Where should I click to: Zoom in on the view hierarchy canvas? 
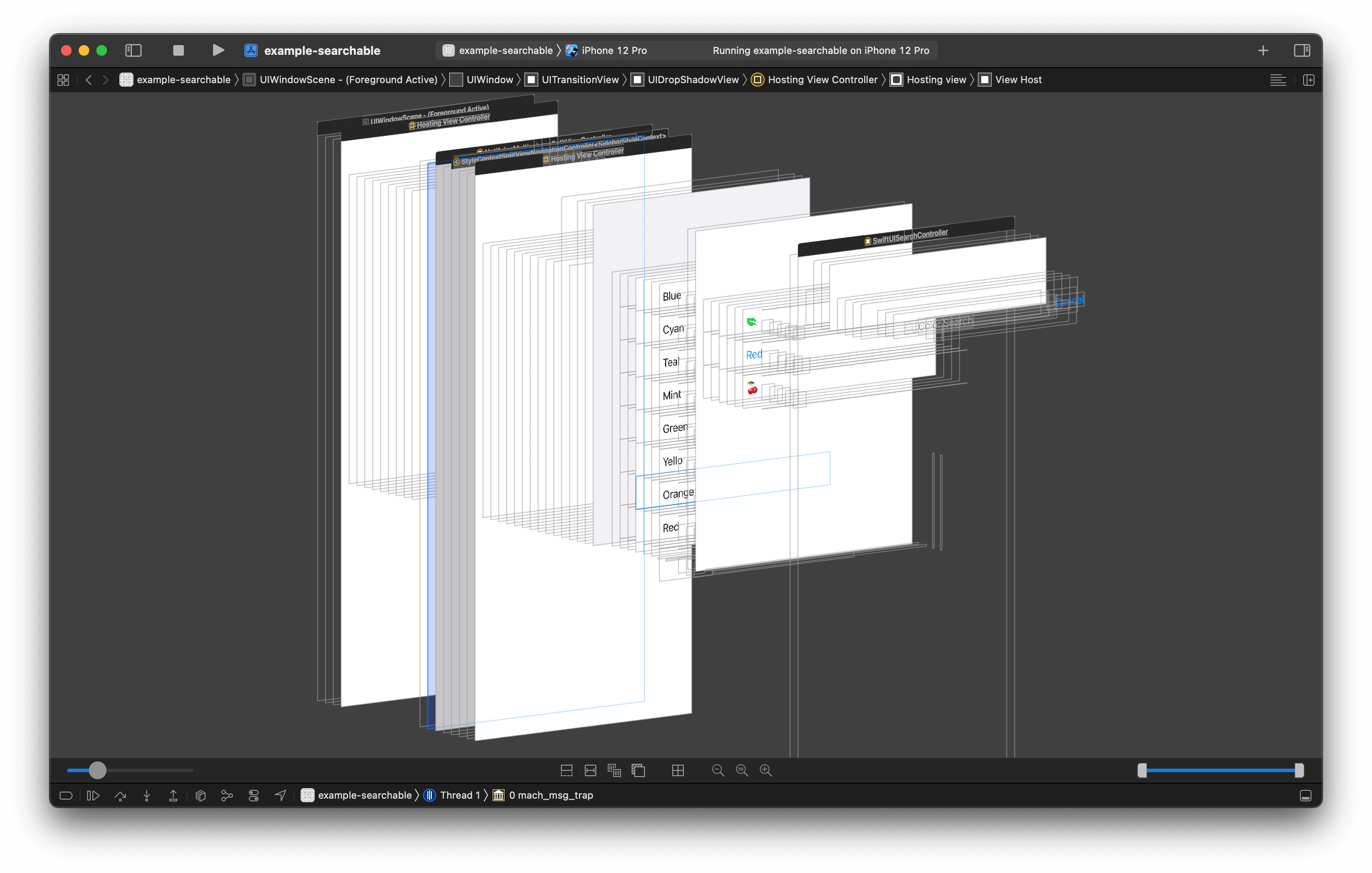(766, 770)
